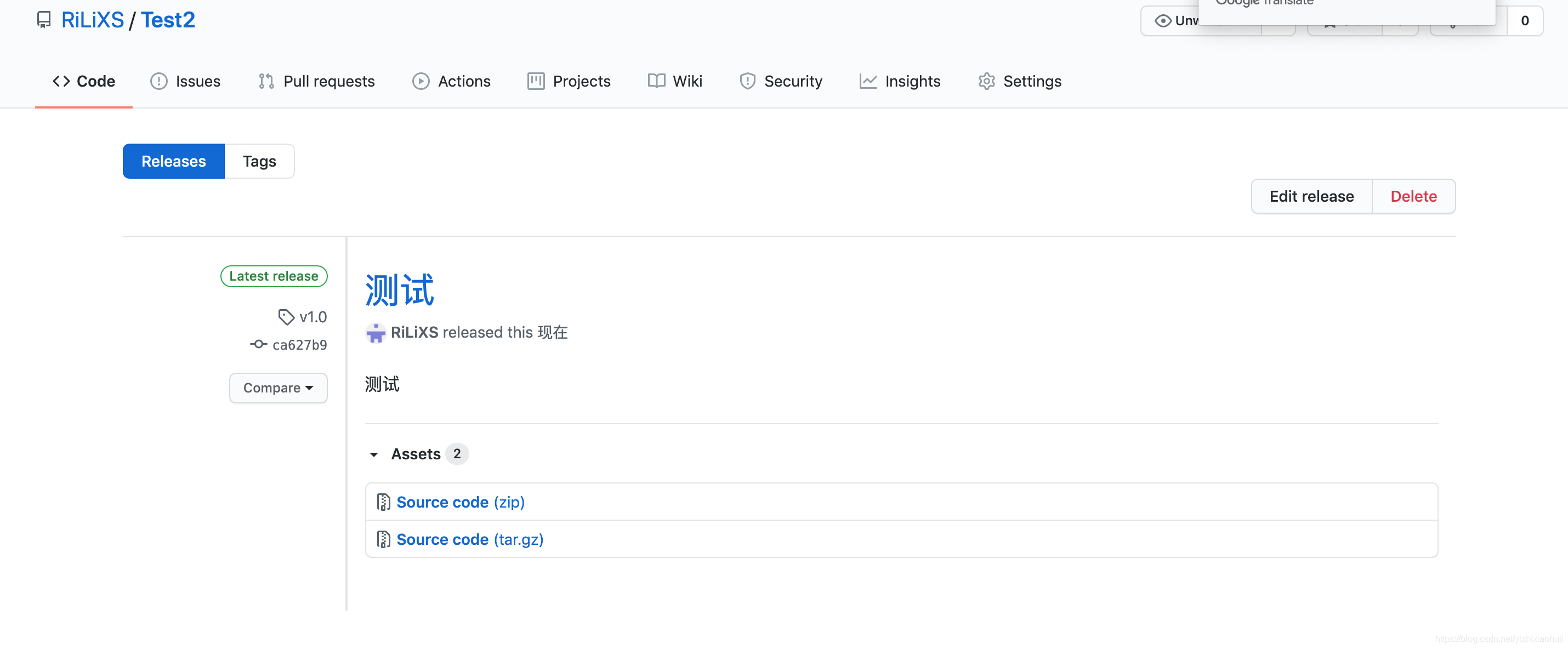The image size is (1568, 649).
Task: Click Edit release button
Action: [1311, 196]
